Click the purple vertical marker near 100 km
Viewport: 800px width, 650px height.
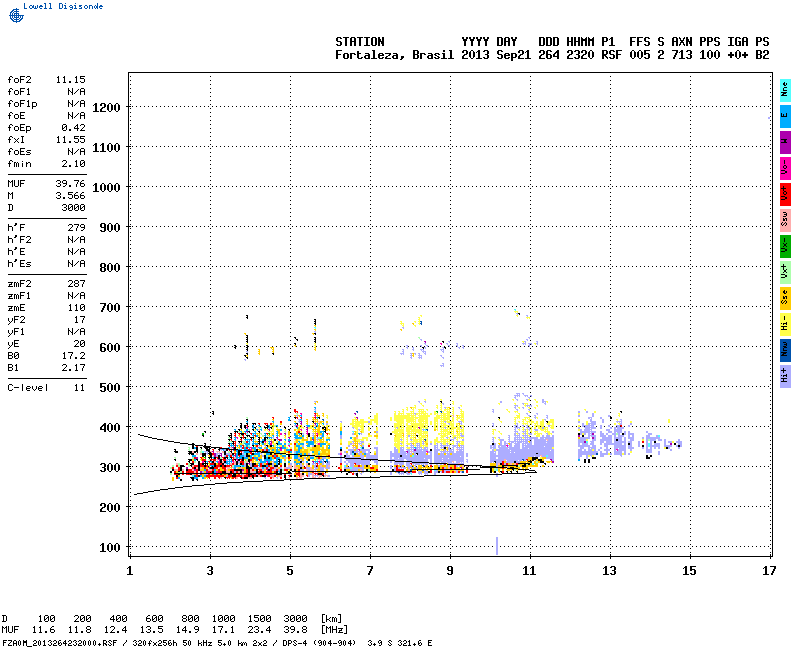[497, 545]
